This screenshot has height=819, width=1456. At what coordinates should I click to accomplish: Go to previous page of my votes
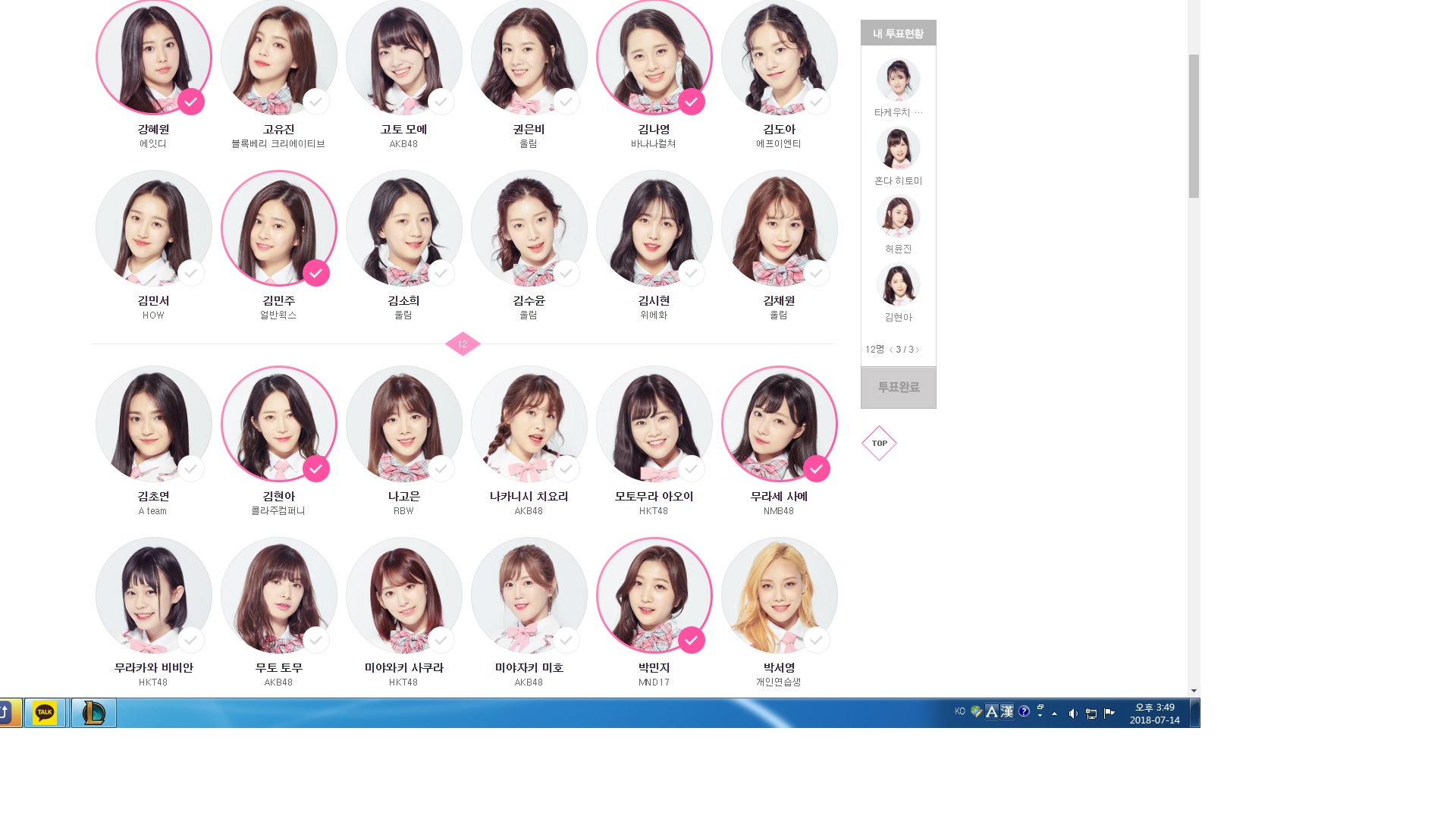(890, 350)
